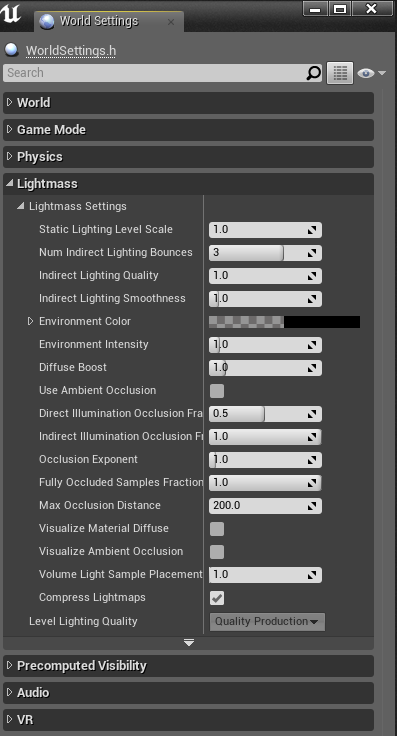Expand Environment Color property
The width and height of the screenshot is (397, 736).
coord(31,322)
